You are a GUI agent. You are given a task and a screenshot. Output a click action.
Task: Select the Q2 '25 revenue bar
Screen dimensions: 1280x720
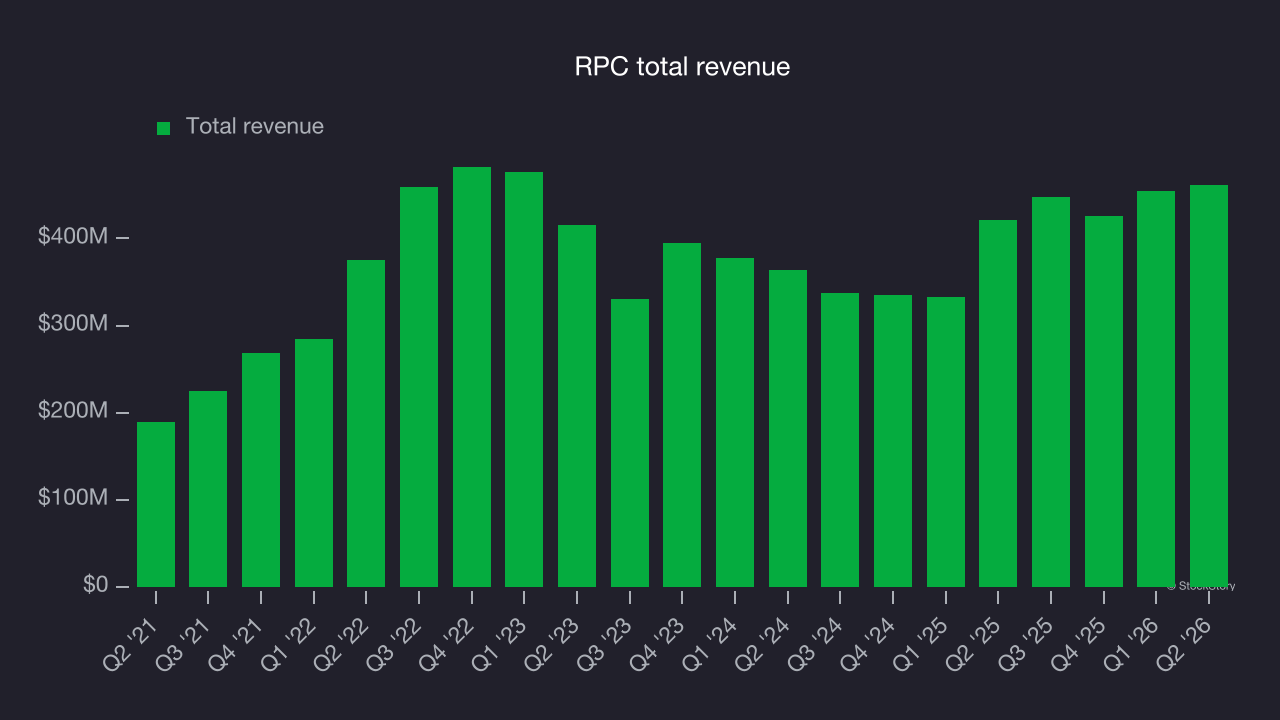tap(998, 403)
